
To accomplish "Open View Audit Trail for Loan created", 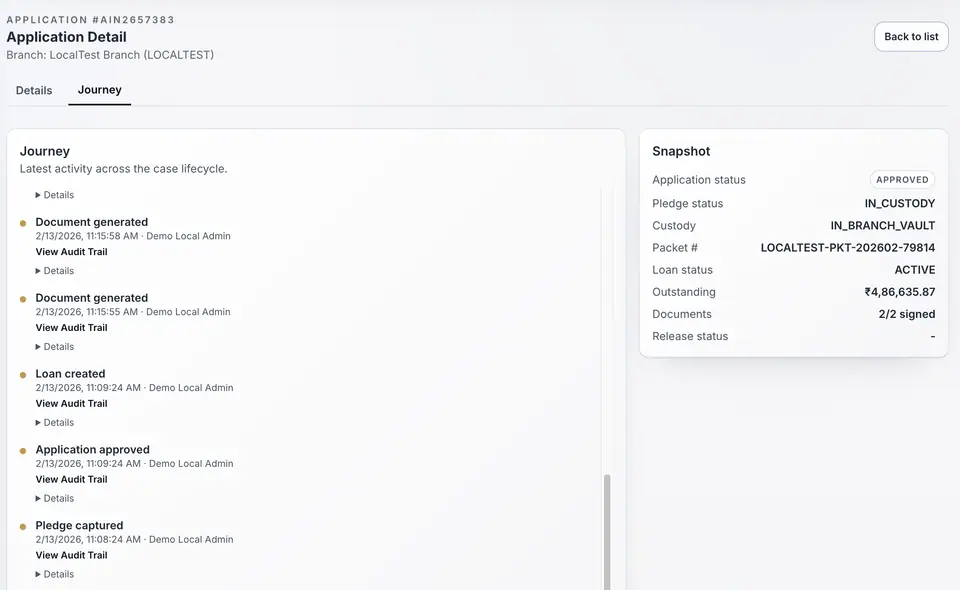I will 71,403.
